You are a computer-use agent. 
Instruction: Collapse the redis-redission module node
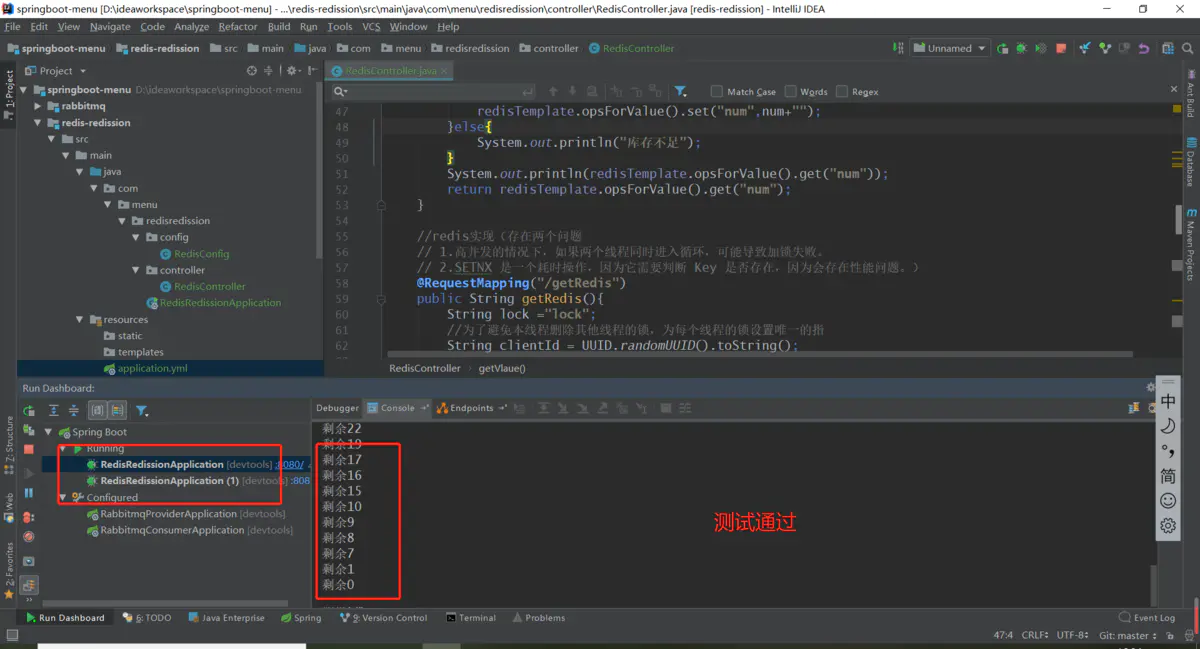point(38,123)
